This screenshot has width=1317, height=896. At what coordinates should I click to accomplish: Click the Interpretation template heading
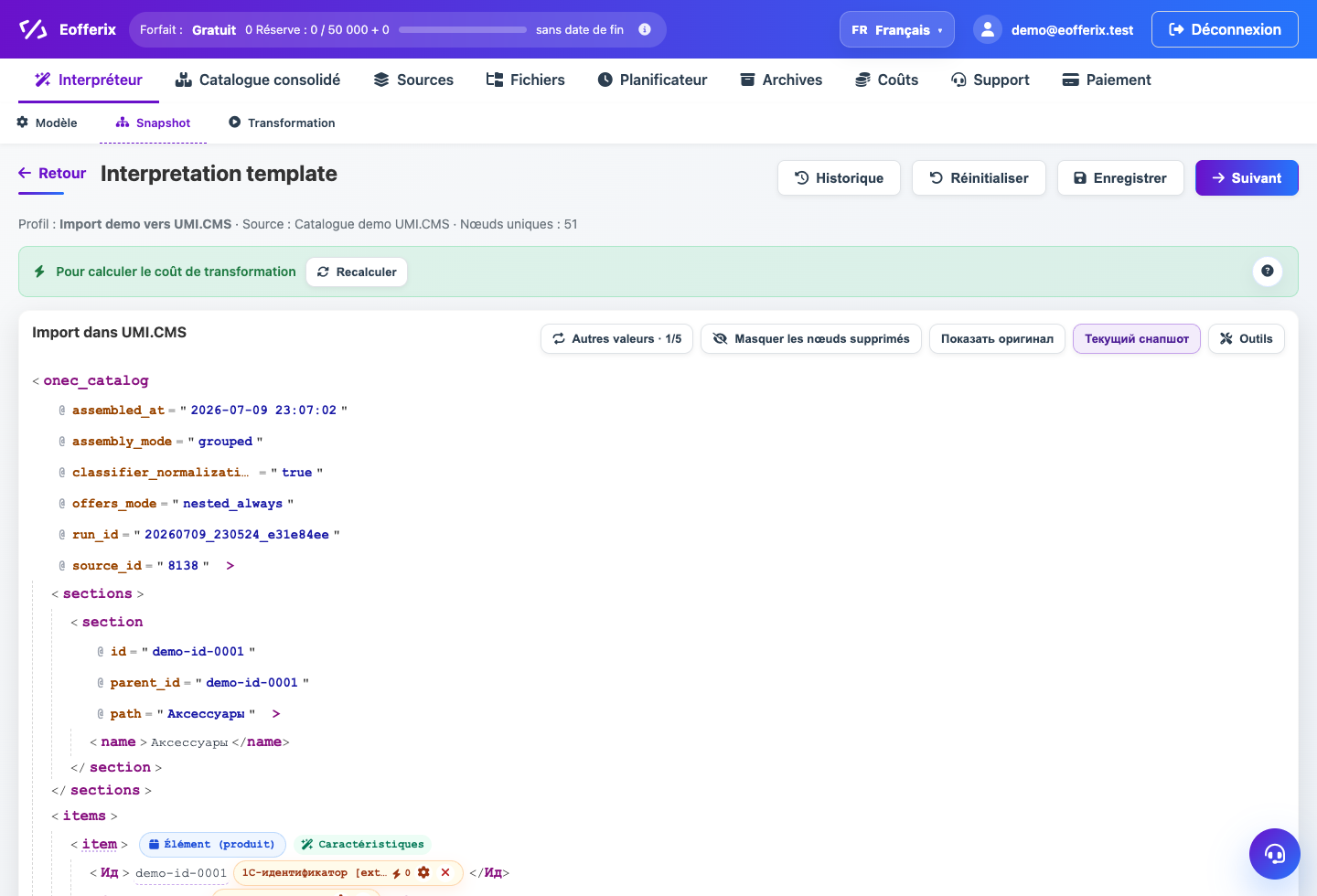pos(219,174)
